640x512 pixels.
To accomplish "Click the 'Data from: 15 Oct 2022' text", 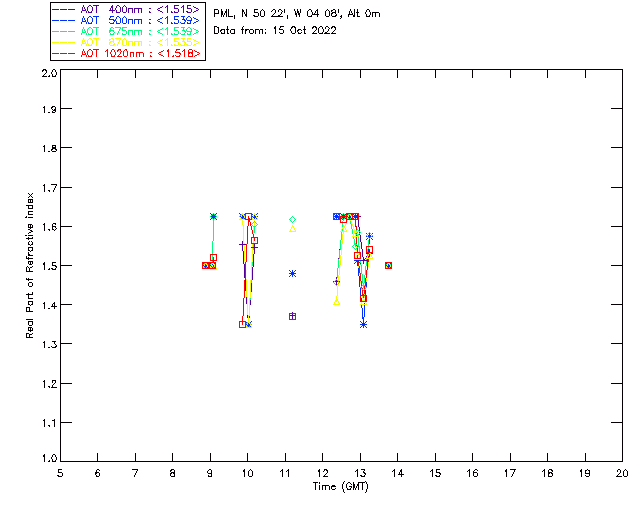I will (275, 31).
